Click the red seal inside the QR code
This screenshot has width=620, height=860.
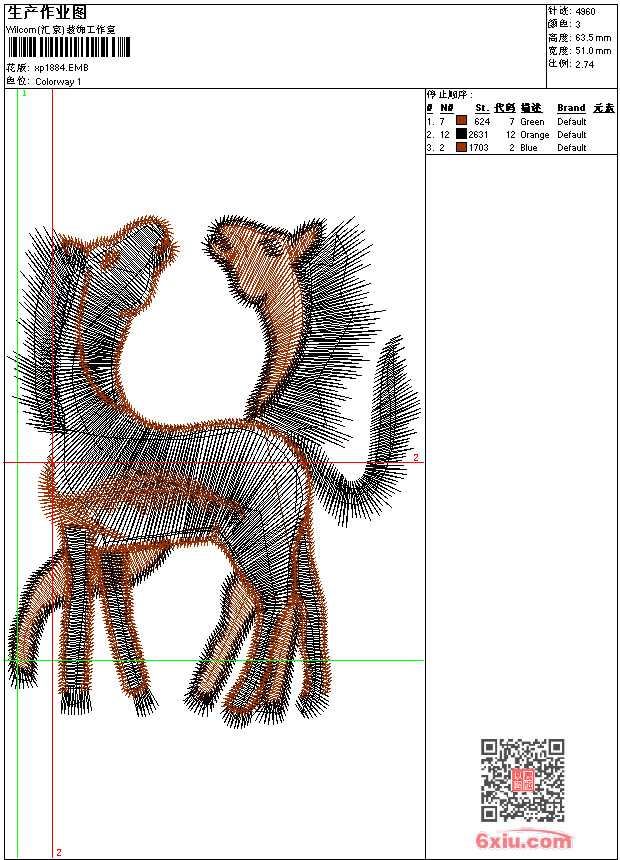523,780
